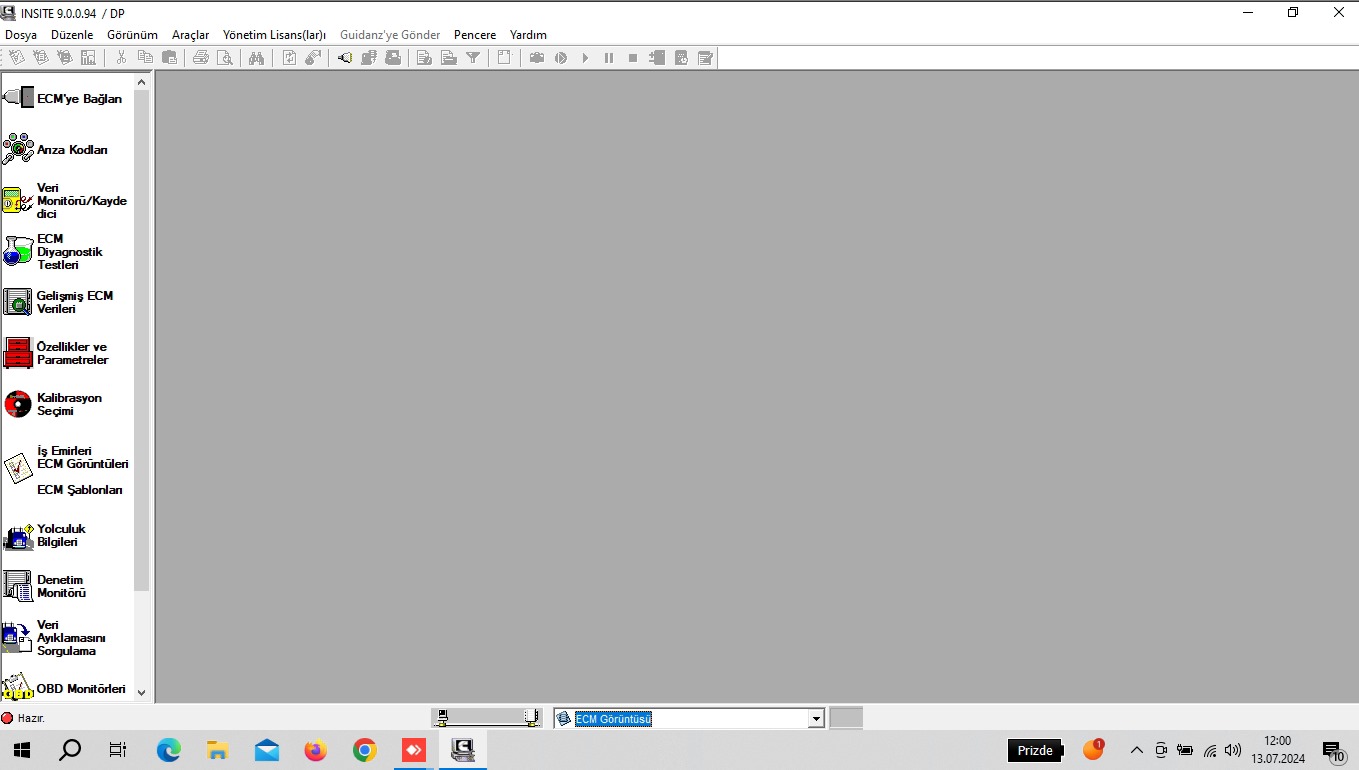The image size is (1359, 770).
Task: Click the ECM Şablonları link in sidebar
Action: coord(80,490)
